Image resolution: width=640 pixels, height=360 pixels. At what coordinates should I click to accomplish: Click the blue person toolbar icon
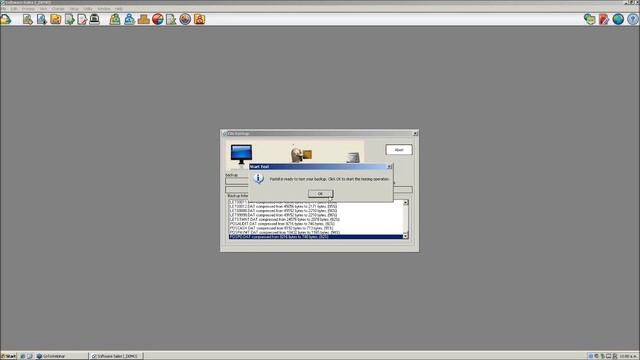129,19
